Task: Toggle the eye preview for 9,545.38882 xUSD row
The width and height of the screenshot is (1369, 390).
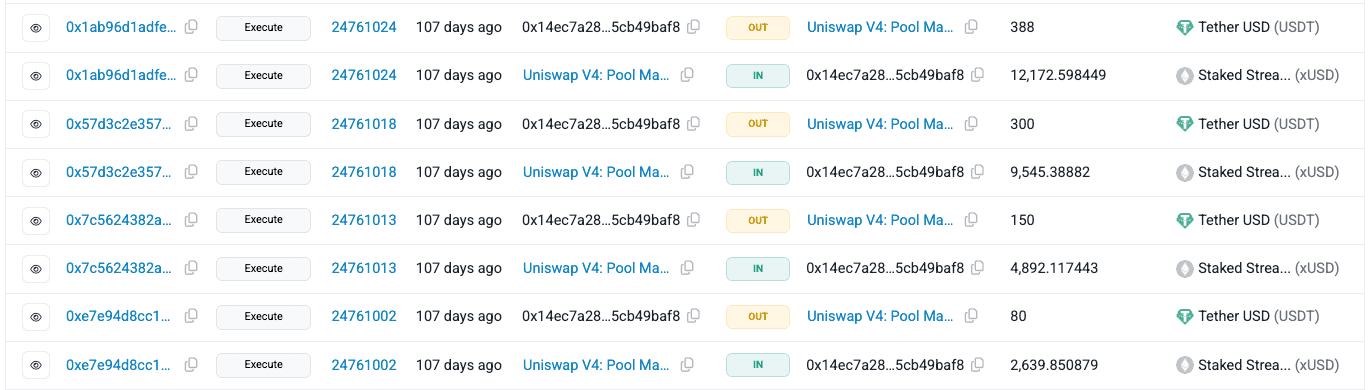Action: click(x=36, y=172)
